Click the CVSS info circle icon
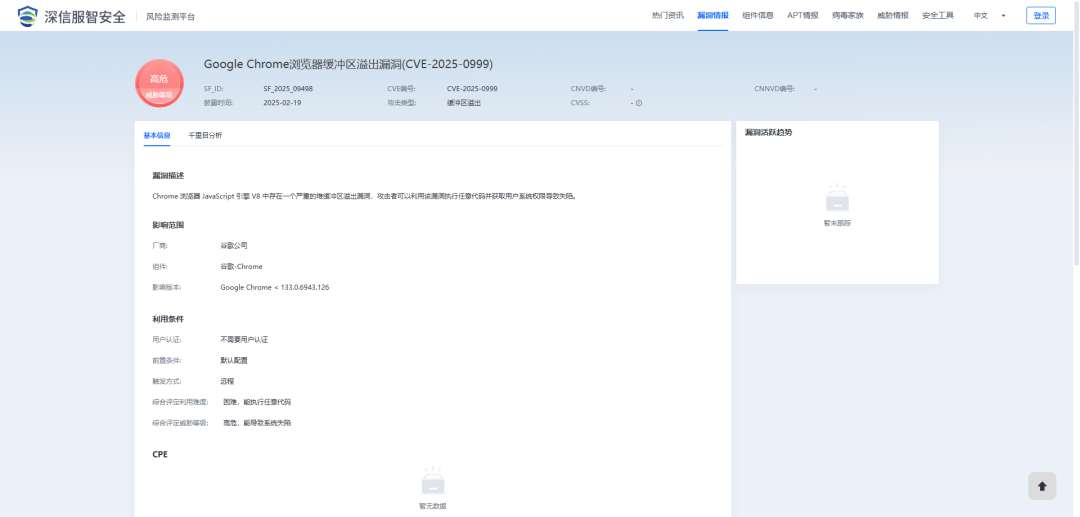Viewport: 1080px width, 517px height. click(638, 103)
